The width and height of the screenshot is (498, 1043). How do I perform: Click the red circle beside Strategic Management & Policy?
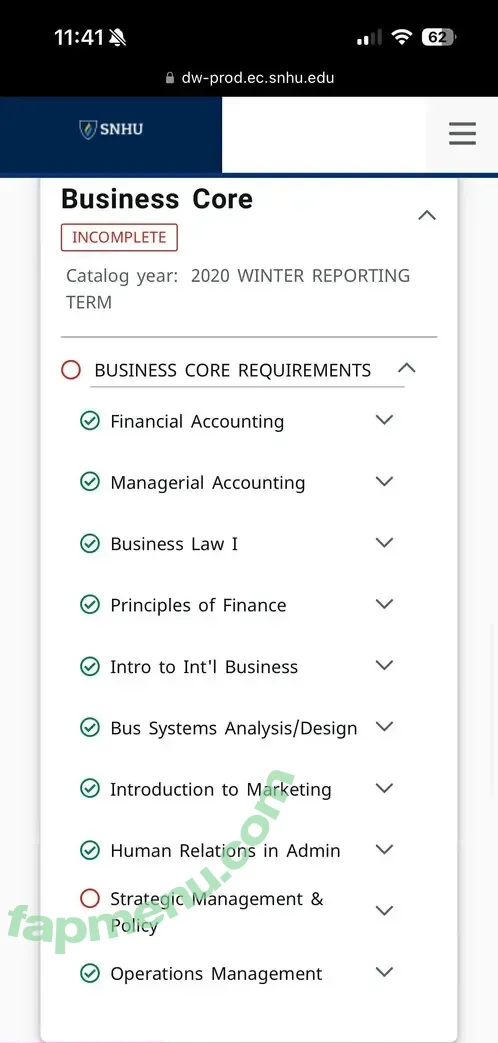[x=90, y=899]
